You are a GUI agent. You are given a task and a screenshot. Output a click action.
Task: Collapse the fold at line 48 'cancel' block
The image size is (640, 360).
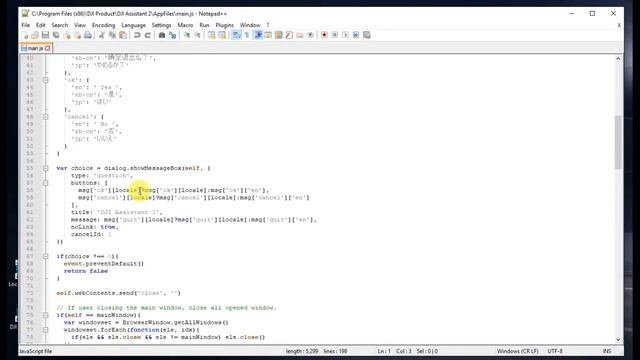coord(46,117)
